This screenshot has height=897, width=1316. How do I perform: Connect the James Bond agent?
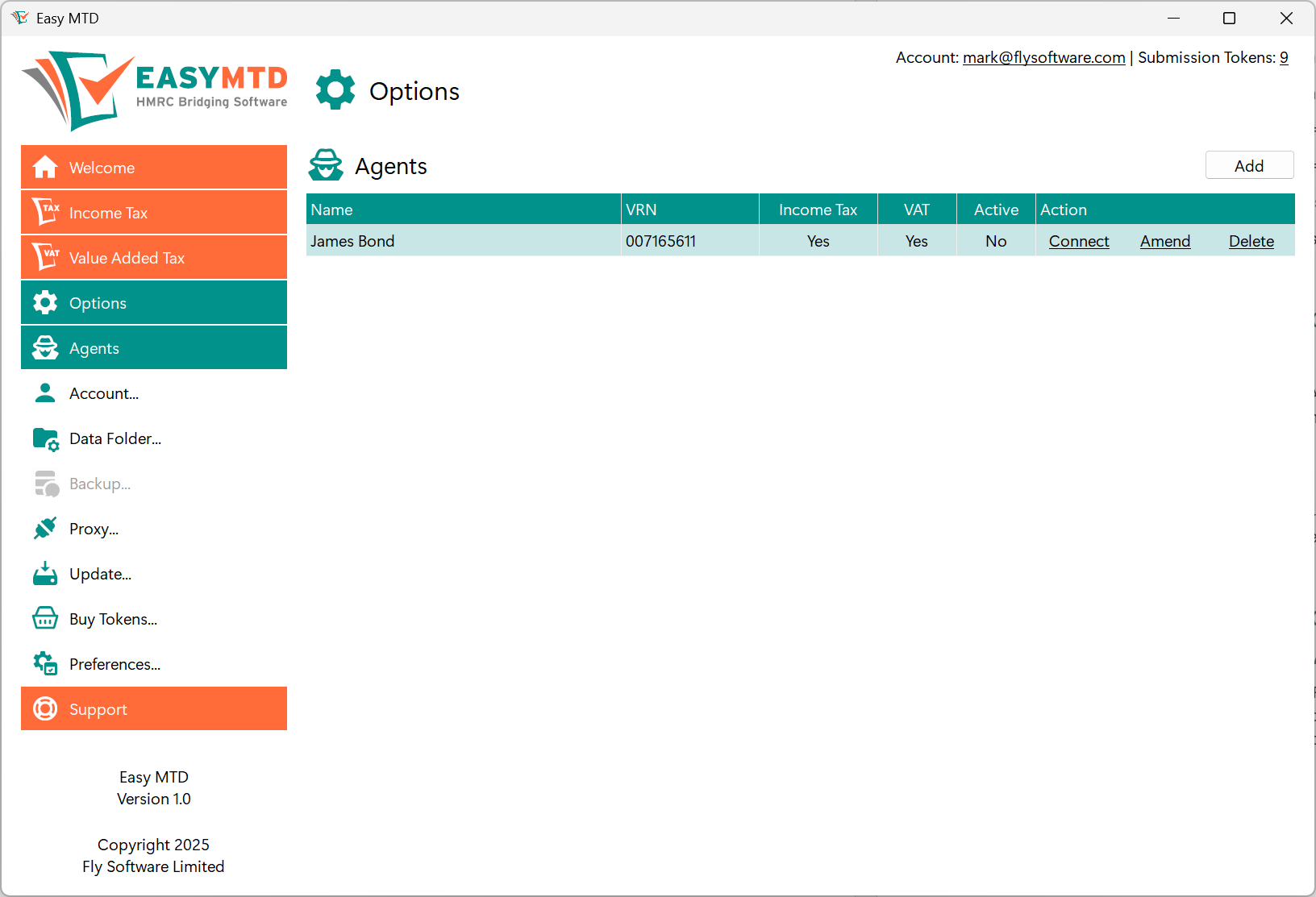pyautogui.click(x=1079, y=241)
